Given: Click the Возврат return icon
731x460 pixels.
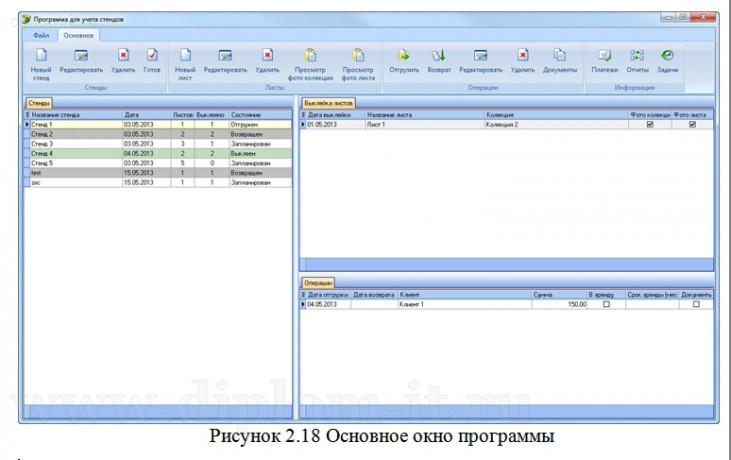Looking at the screenshot, I should (x=439, y=55).
